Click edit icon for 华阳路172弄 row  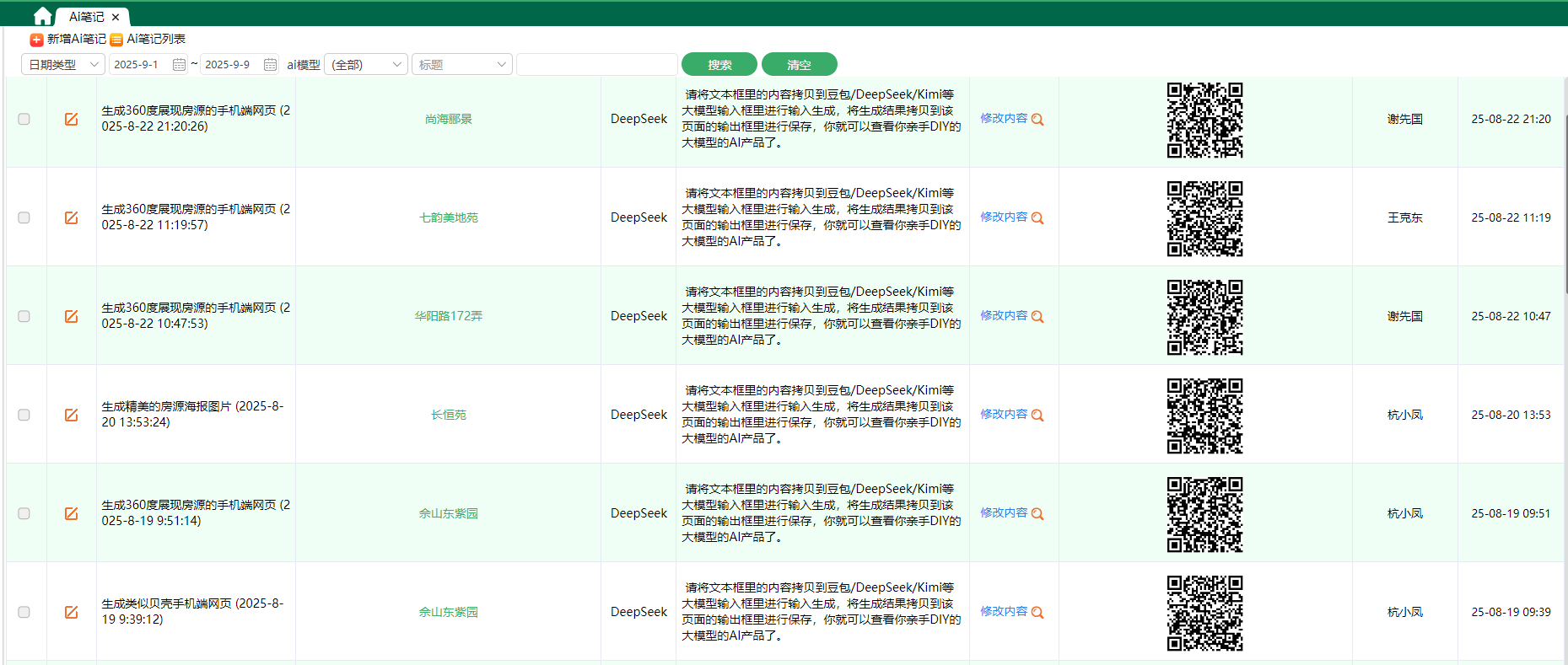72,316
